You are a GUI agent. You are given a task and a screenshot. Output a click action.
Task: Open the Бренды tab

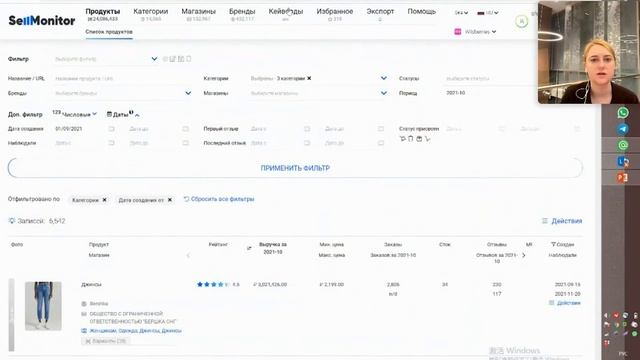[242, 12]
